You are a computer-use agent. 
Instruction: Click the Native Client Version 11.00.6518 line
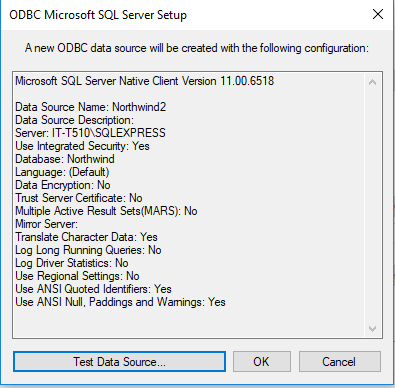145,81
